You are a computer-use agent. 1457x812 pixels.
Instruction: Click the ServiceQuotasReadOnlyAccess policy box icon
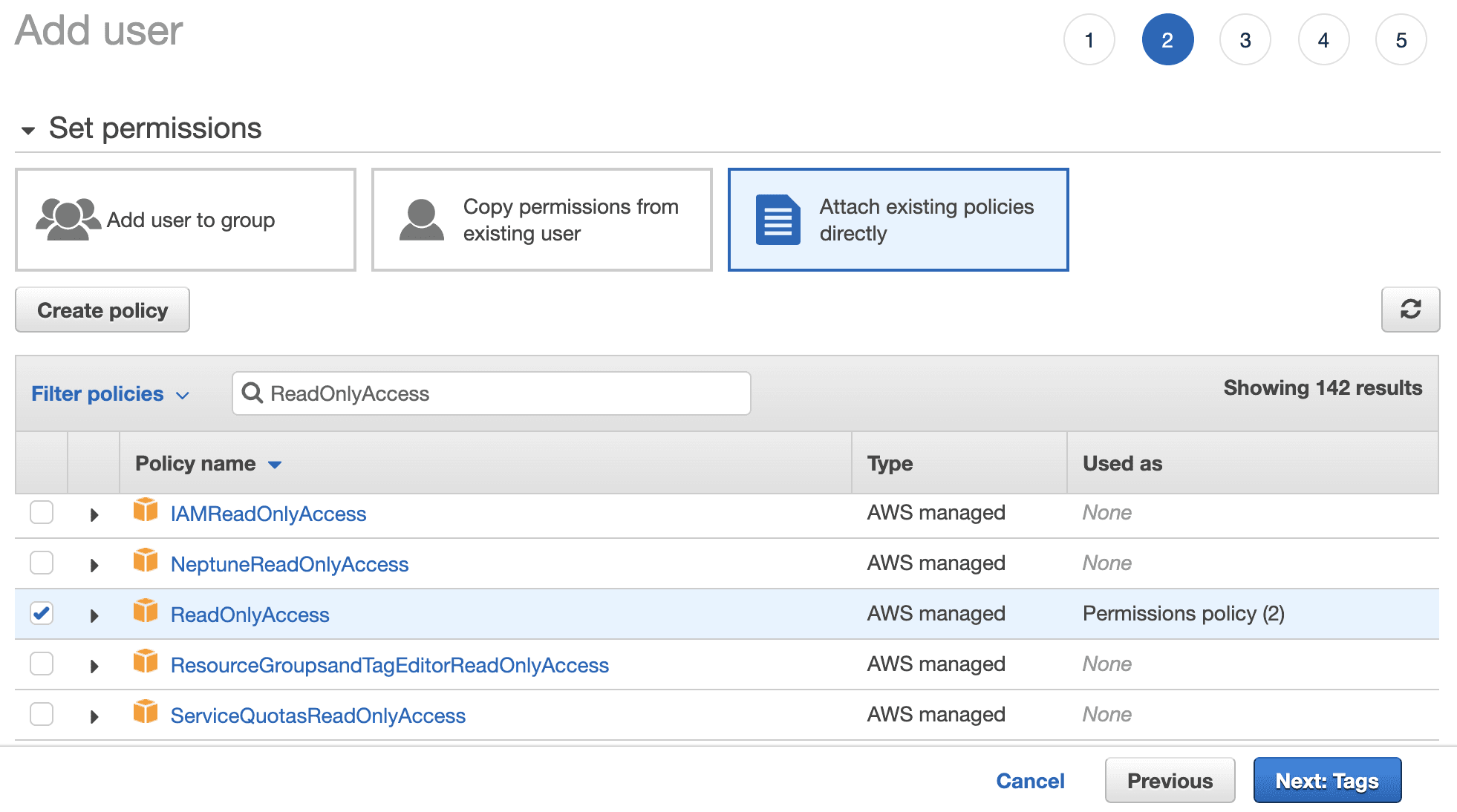(146, 713)
